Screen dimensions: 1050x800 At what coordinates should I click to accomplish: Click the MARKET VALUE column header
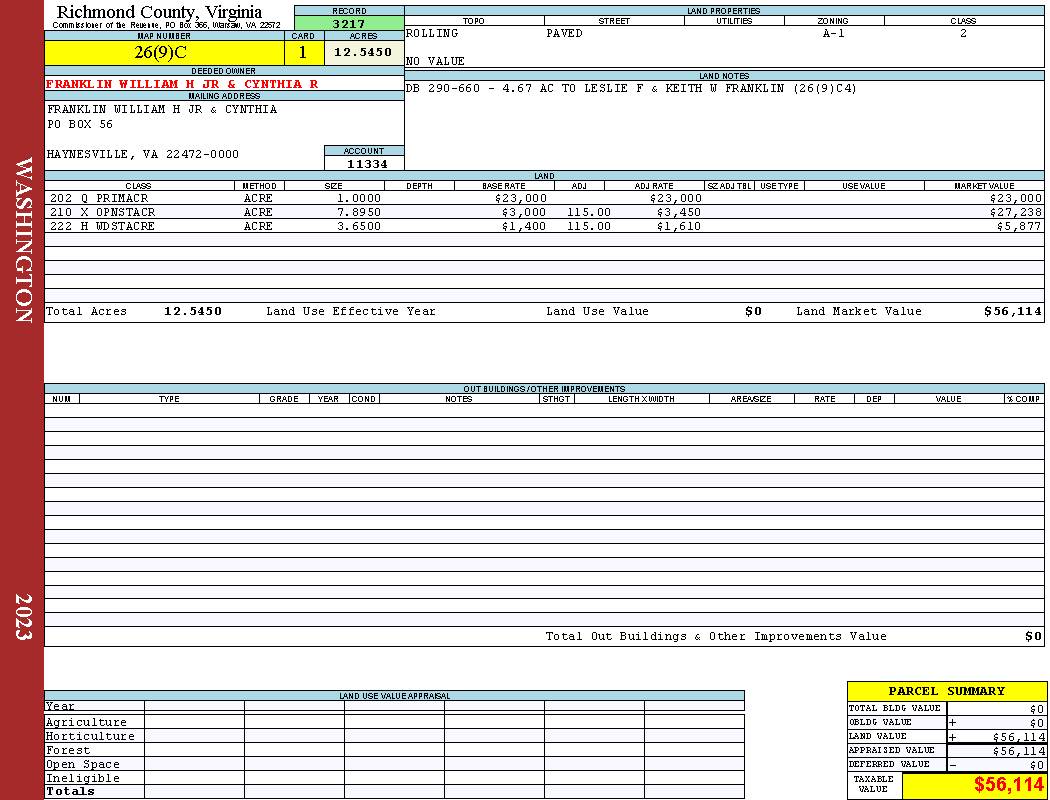pyautogui.click(x=984, y=185)
